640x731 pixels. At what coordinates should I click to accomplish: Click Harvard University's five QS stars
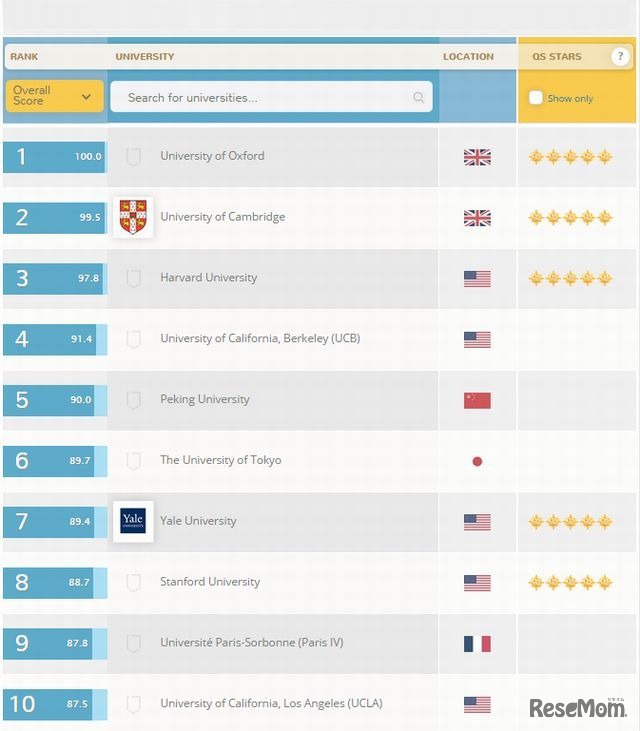pos(570,278)
